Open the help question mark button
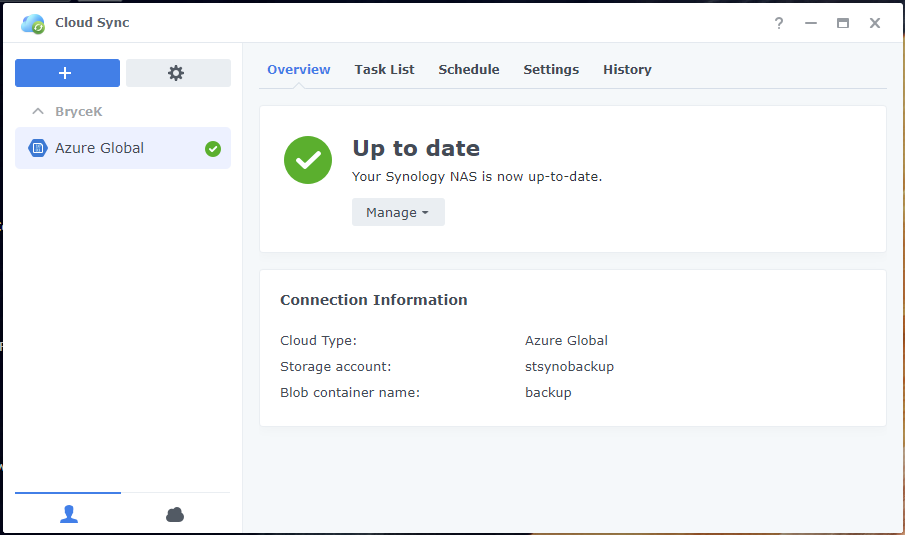The height and width of the screenshot is (535, 905). click(x=779, y=23)
